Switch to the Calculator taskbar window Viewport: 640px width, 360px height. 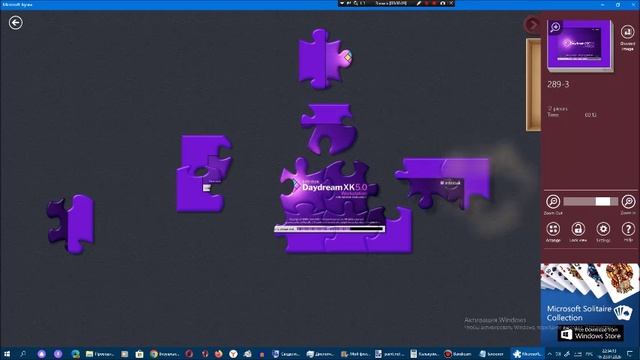tap(424, 354)
